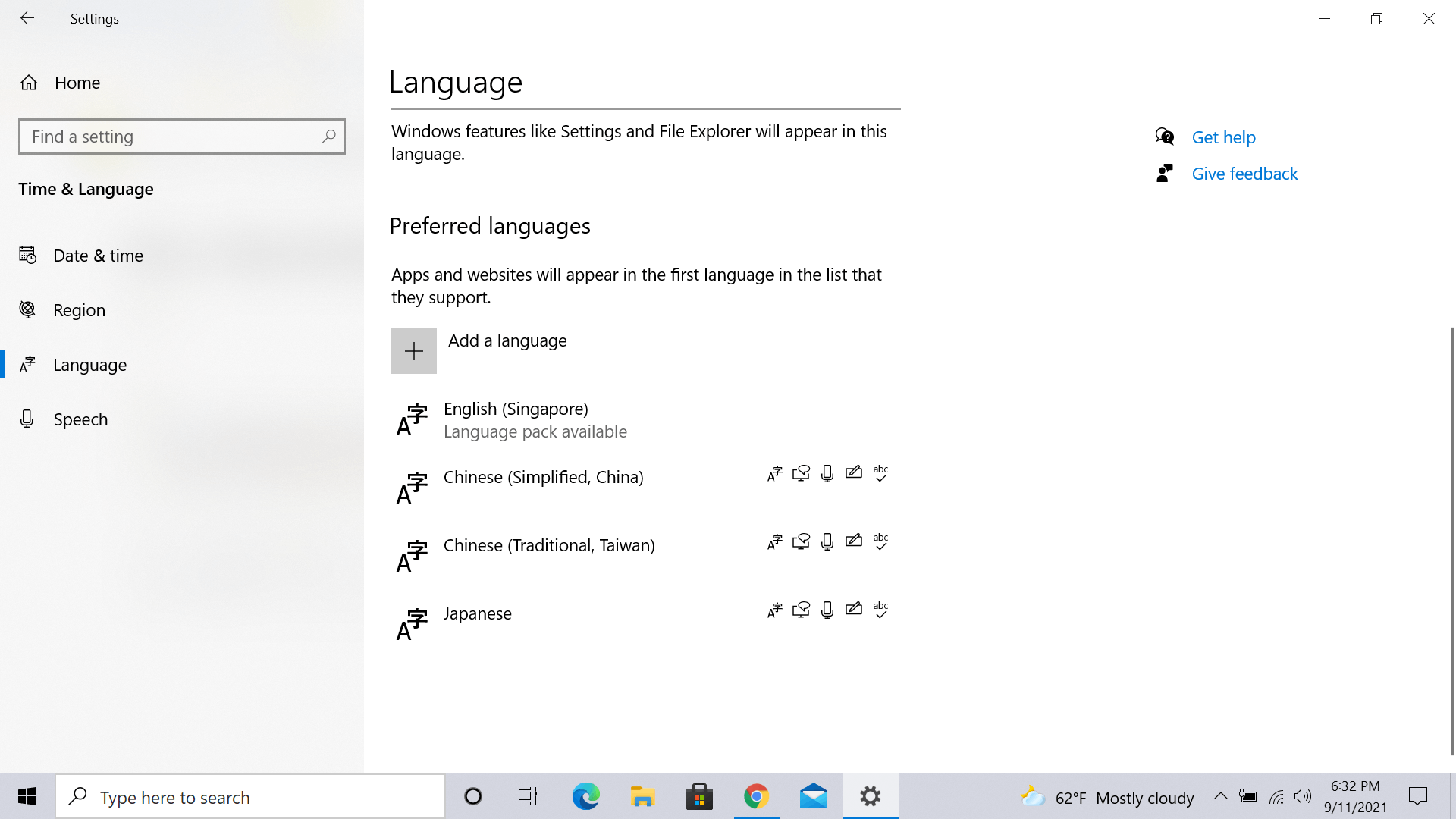Click the text-to-speech icon for Japanese

801,610
